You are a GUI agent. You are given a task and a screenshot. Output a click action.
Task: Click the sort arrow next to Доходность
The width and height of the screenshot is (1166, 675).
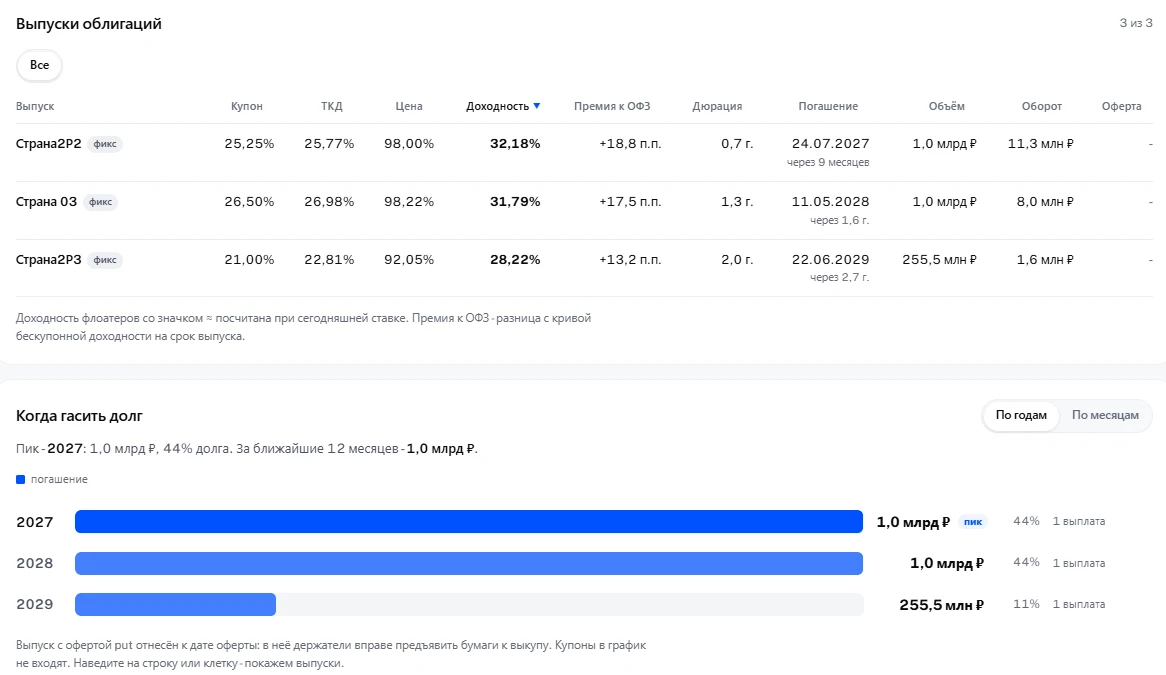point(537,106)
